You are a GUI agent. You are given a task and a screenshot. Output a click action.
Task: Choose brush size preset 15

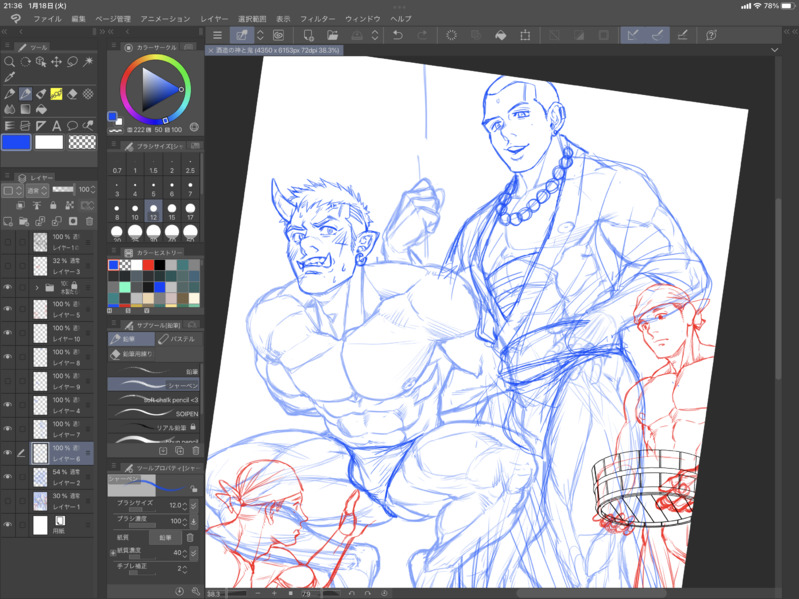pyautogui.click(x=172, y=210)
